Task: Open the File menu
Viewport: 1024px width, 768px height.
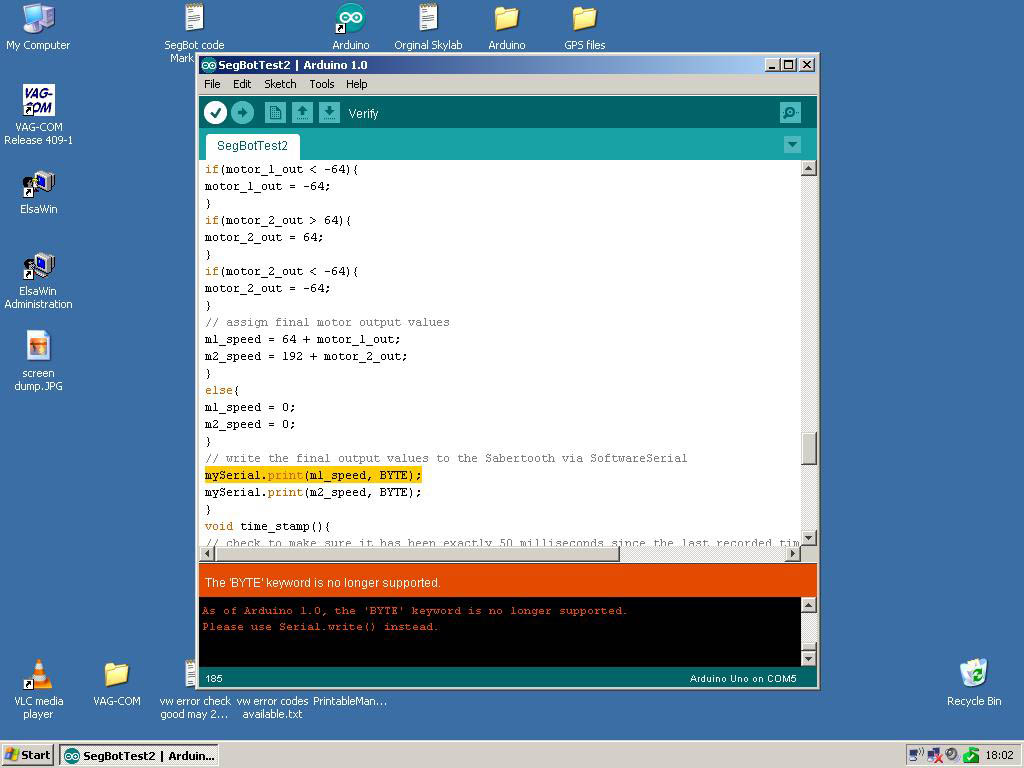Action: pos(212,84)
